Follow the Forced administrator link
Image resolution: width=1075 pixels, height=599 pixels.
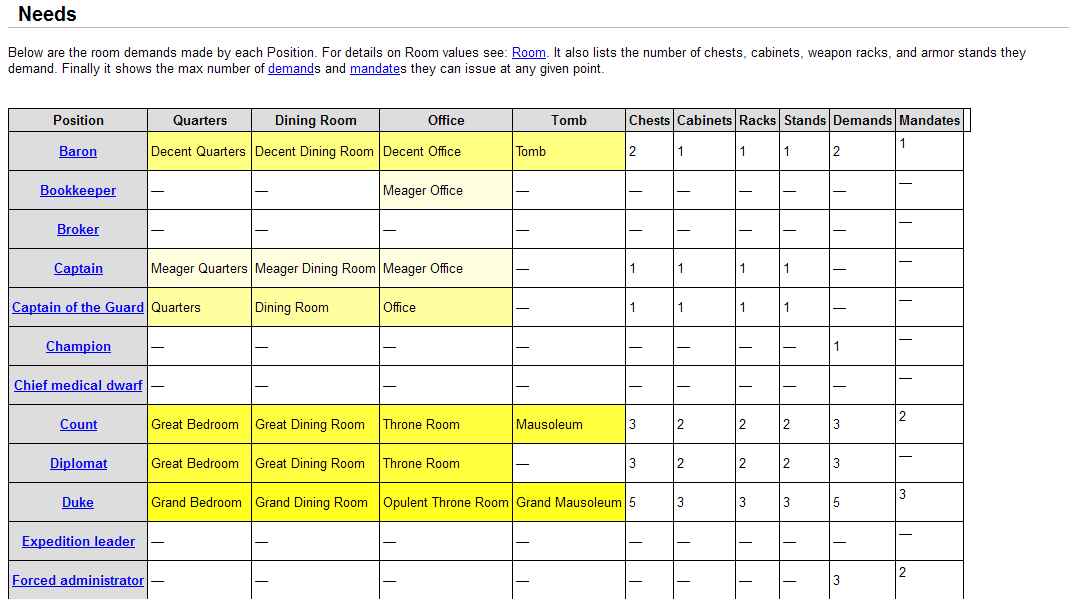click(x=78, y=580)
